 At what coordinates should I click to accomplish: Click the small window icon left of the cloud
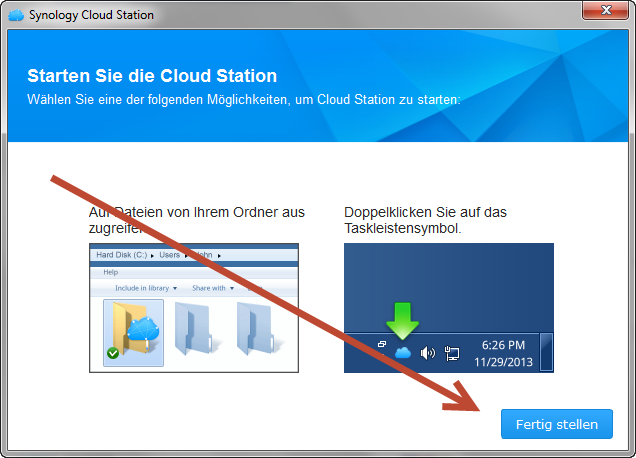(x=382, y=346)
